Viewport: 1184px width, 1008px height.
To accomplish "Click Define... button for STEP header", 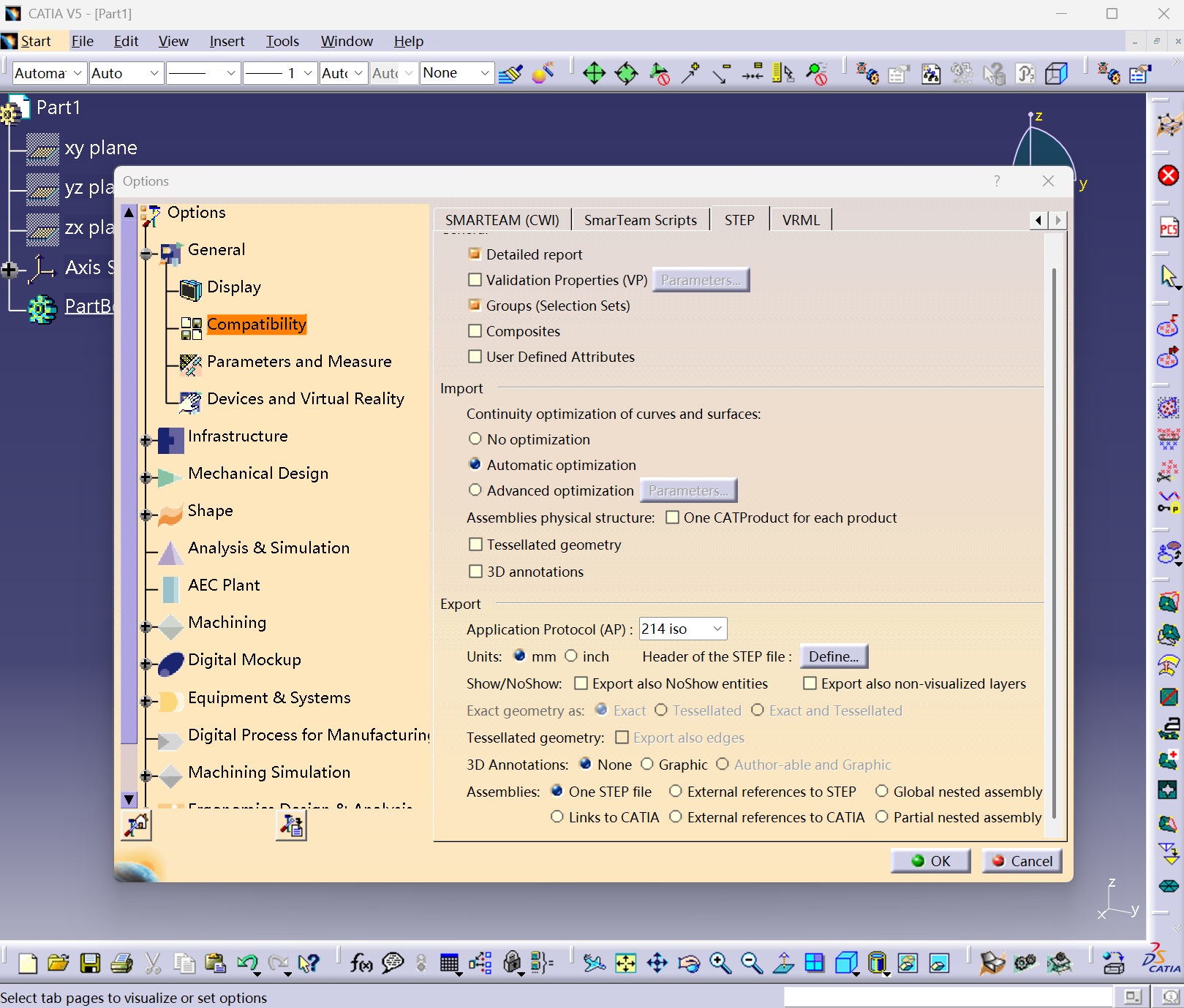I will (834, 656).
